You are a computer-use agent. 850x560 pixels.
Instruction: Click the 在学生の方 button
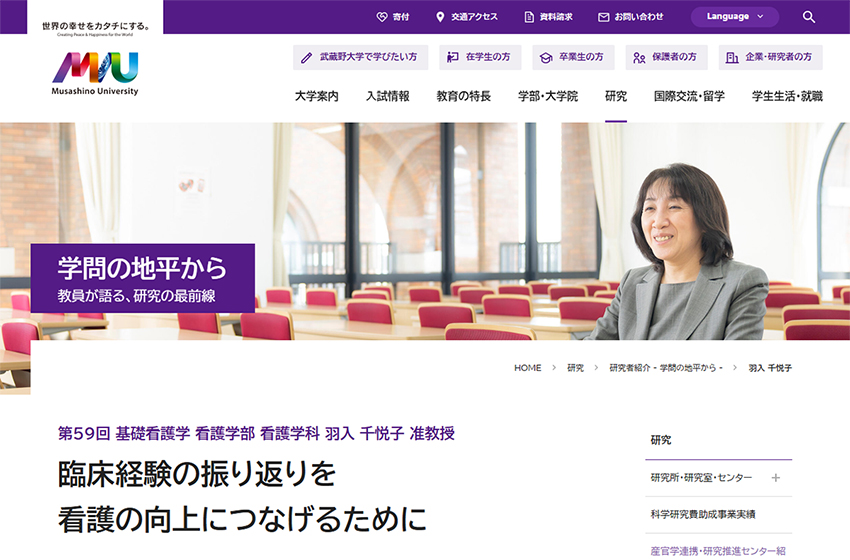tap(480, 57)
